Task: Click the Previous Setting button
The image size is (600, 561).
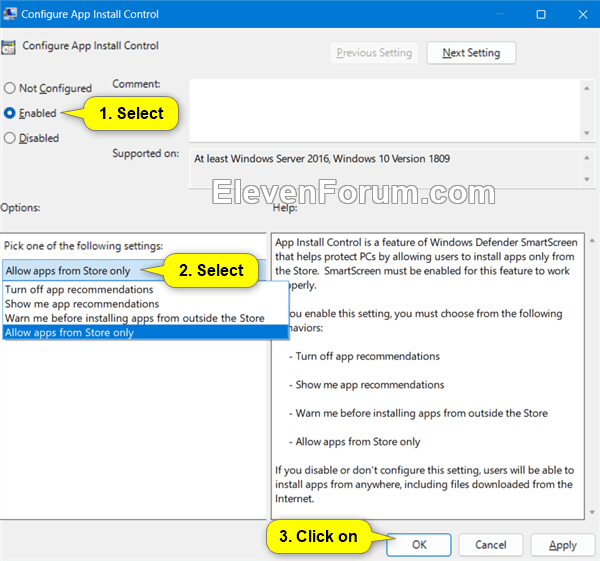Action: pyautogui.click(x=374, y=53)
